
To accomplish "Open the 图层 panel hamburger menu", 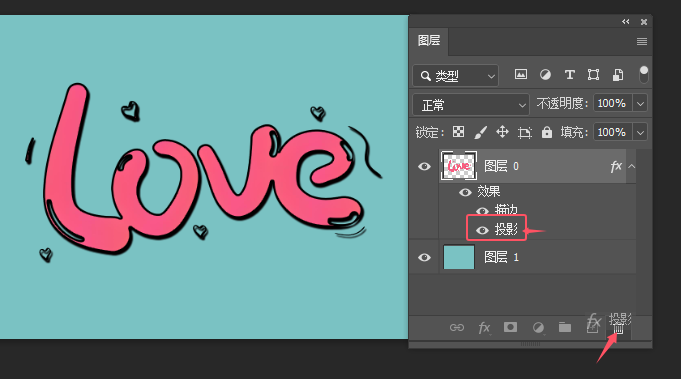I will click(x=641, y=41).
